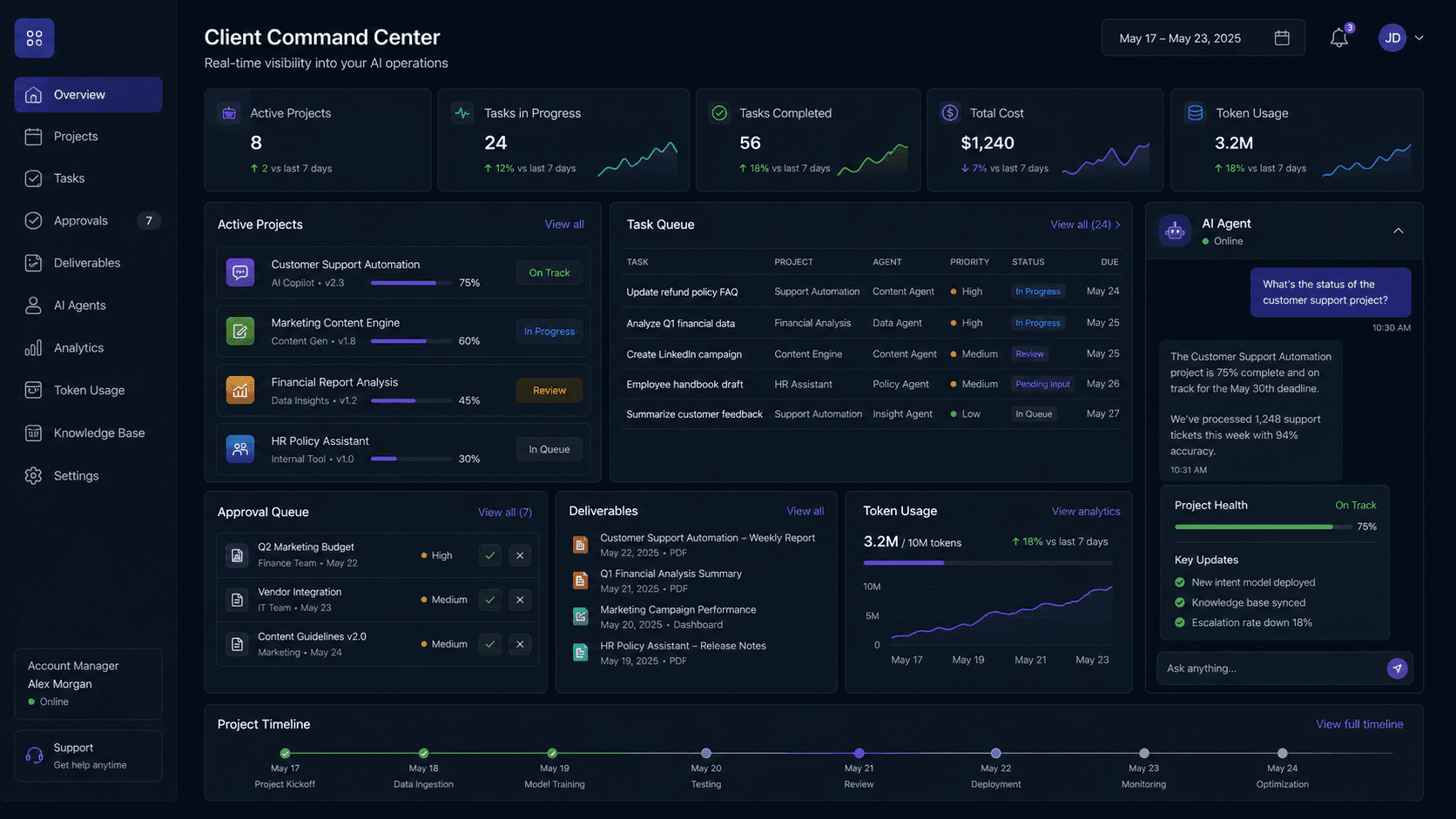This screenshot has height=819, width=1456.
Task: Open Projects in the sidebar
Action: point(88,137)
